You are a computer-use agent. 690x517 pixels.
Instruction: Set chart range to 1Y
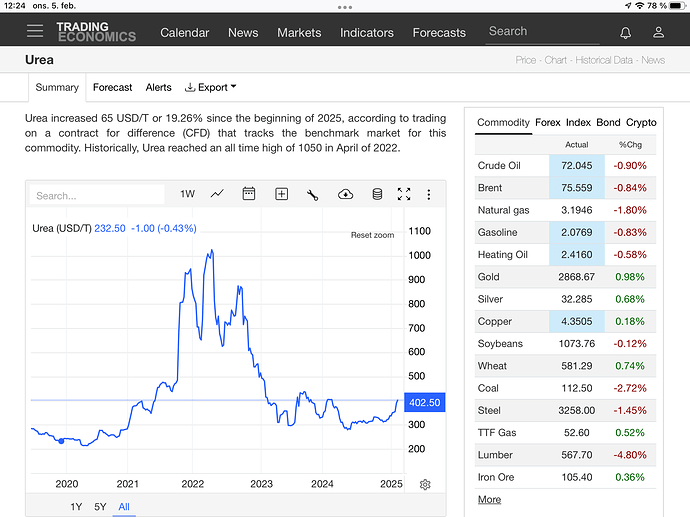click(x=76, y=507)
